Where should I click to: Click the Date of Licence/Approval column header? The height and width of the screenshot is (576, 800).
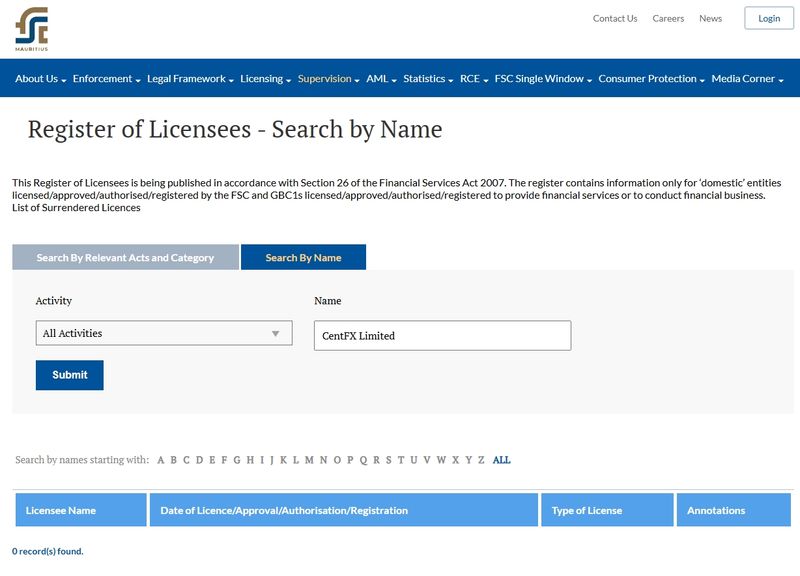[344, 510]
